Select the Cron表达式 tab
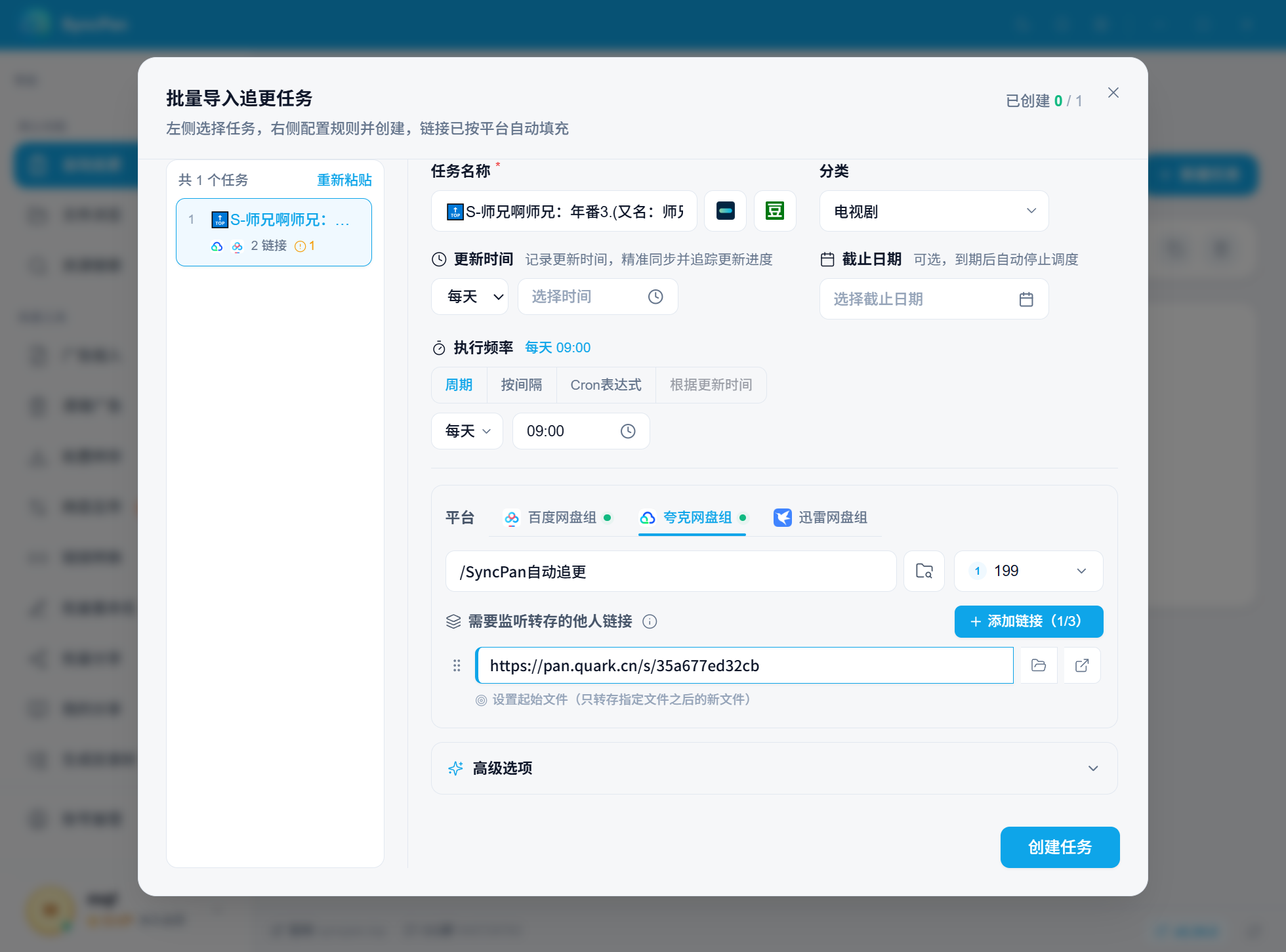The height and width of the screenshot is (952, 1286). [606, 385]
